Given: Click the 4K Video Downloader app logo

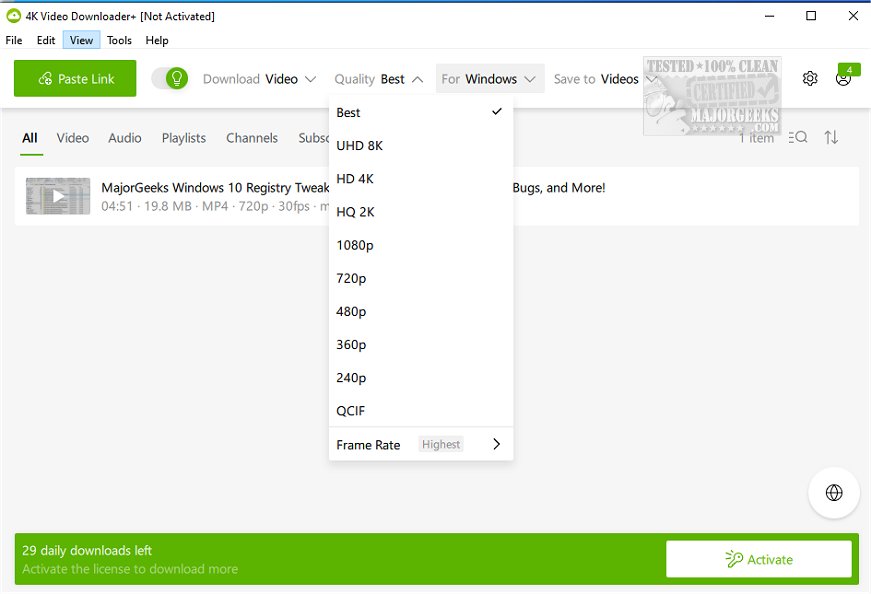Looking at the screenshot, I should [13, 16].
